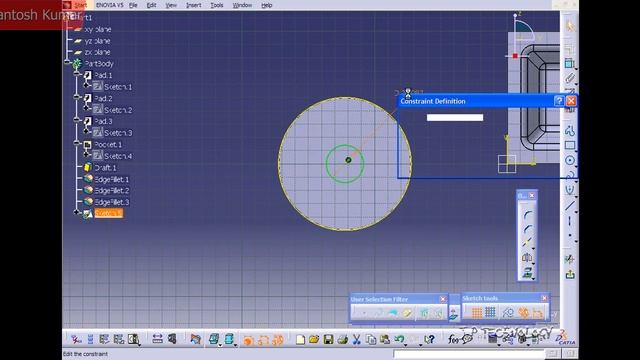Viewport: 640px width, 360px height.
Task: Open the Help menu
Action: [267, 5]
